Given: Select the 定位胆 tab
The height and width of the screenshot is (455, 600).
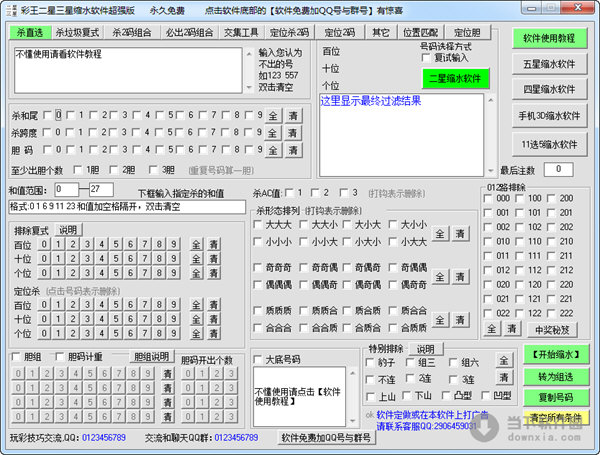Looking at the screenshot, I should tap(467, 33).
